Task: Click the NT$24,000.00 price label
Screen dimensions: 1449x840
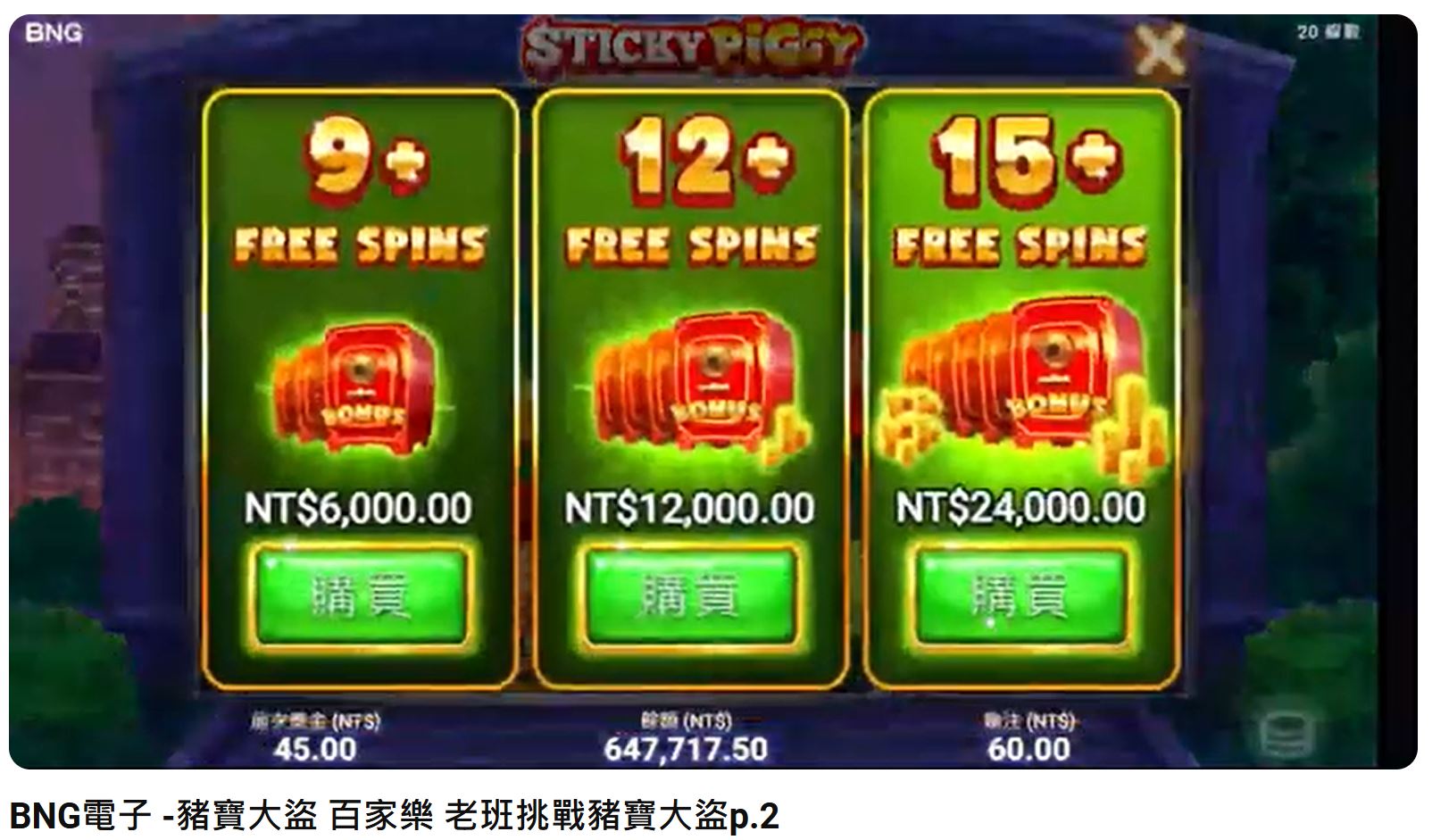Action: (1020, 508)
